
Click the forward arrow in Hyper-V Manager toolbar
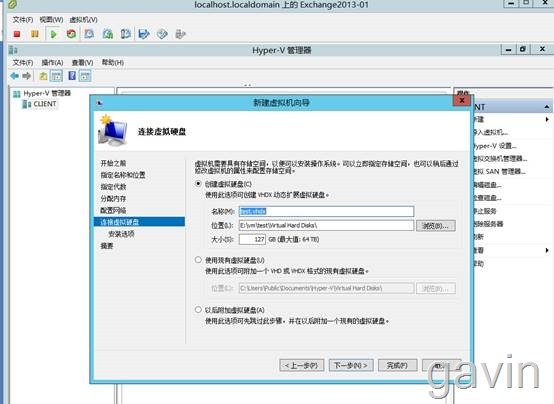tap(26, 76)
